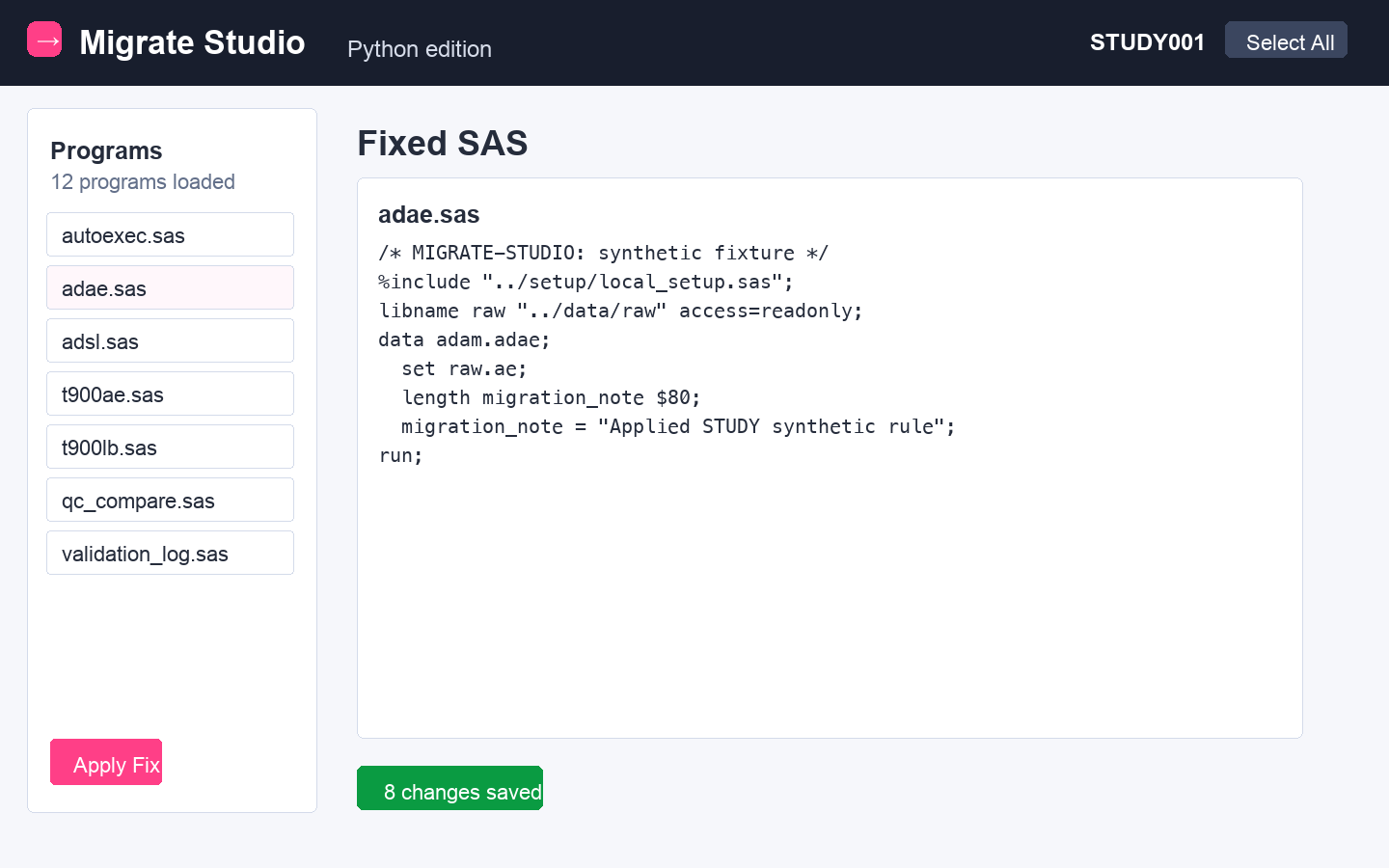Click the 'data adam.adae;' code line
The image size is (1389, 868).
click(464, 339)
